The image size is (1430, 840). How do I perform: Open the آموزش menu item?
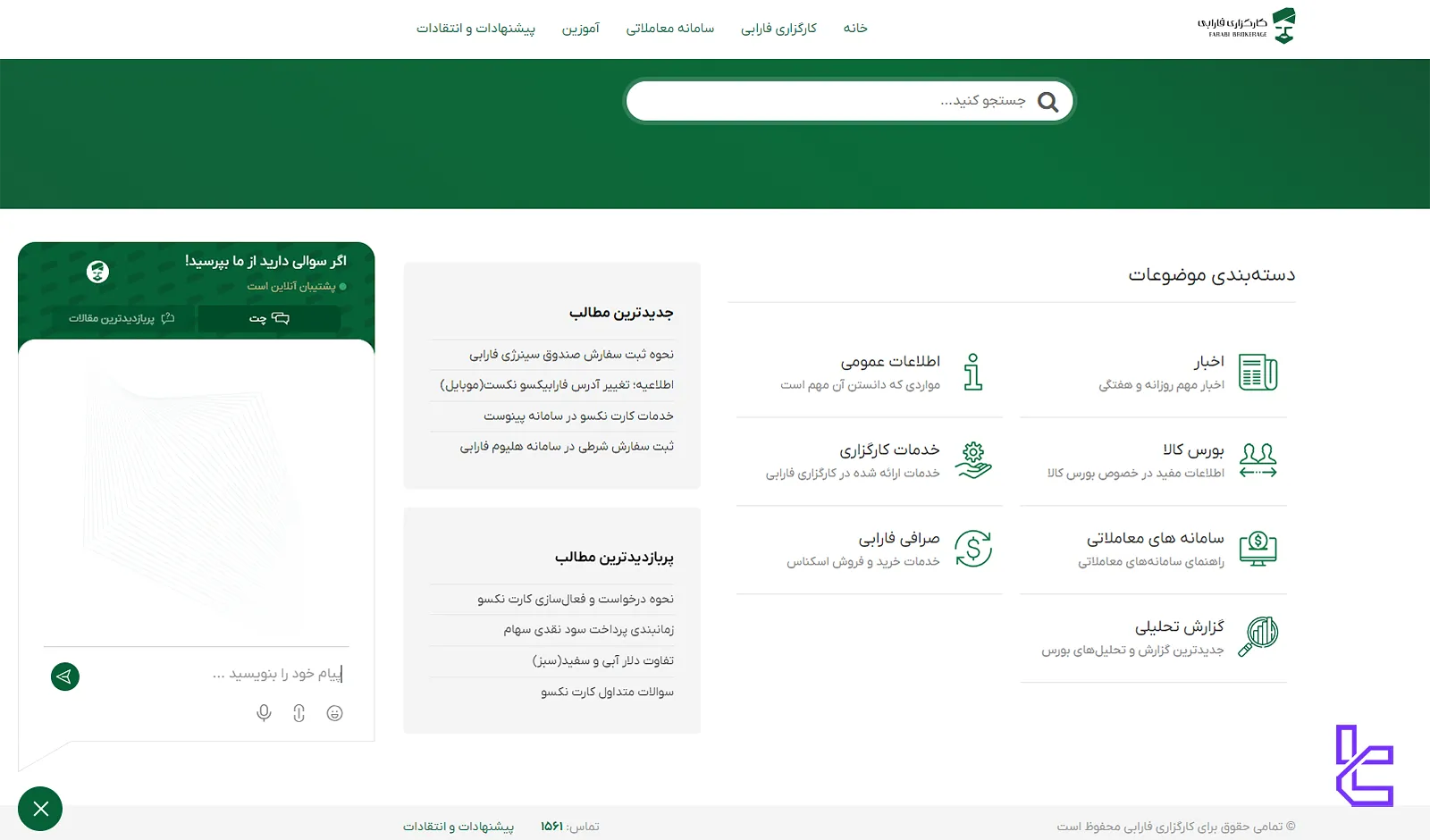point(581,28)
